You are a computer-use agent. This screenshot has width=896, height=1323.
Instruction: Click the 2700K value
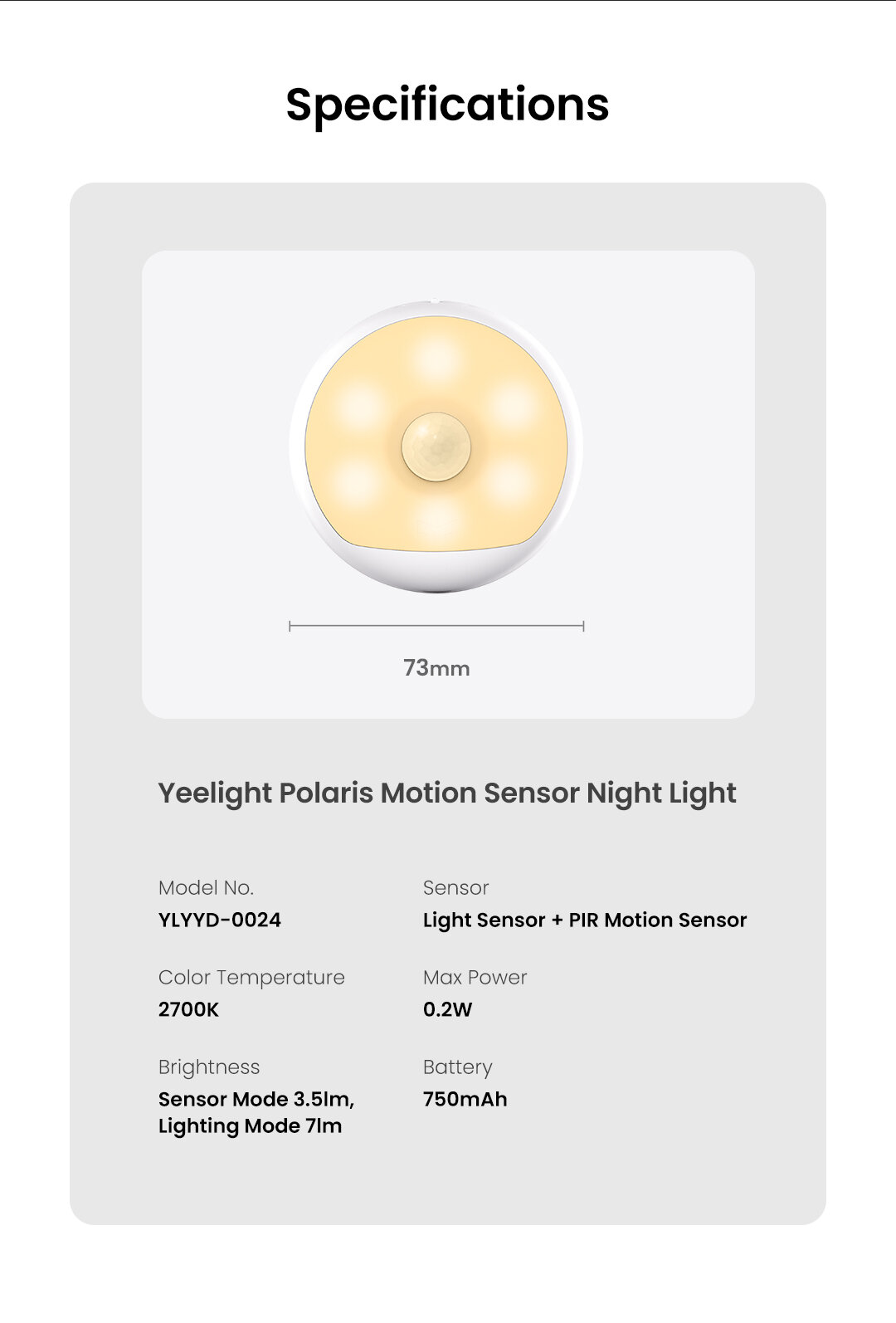point(189,1009)
